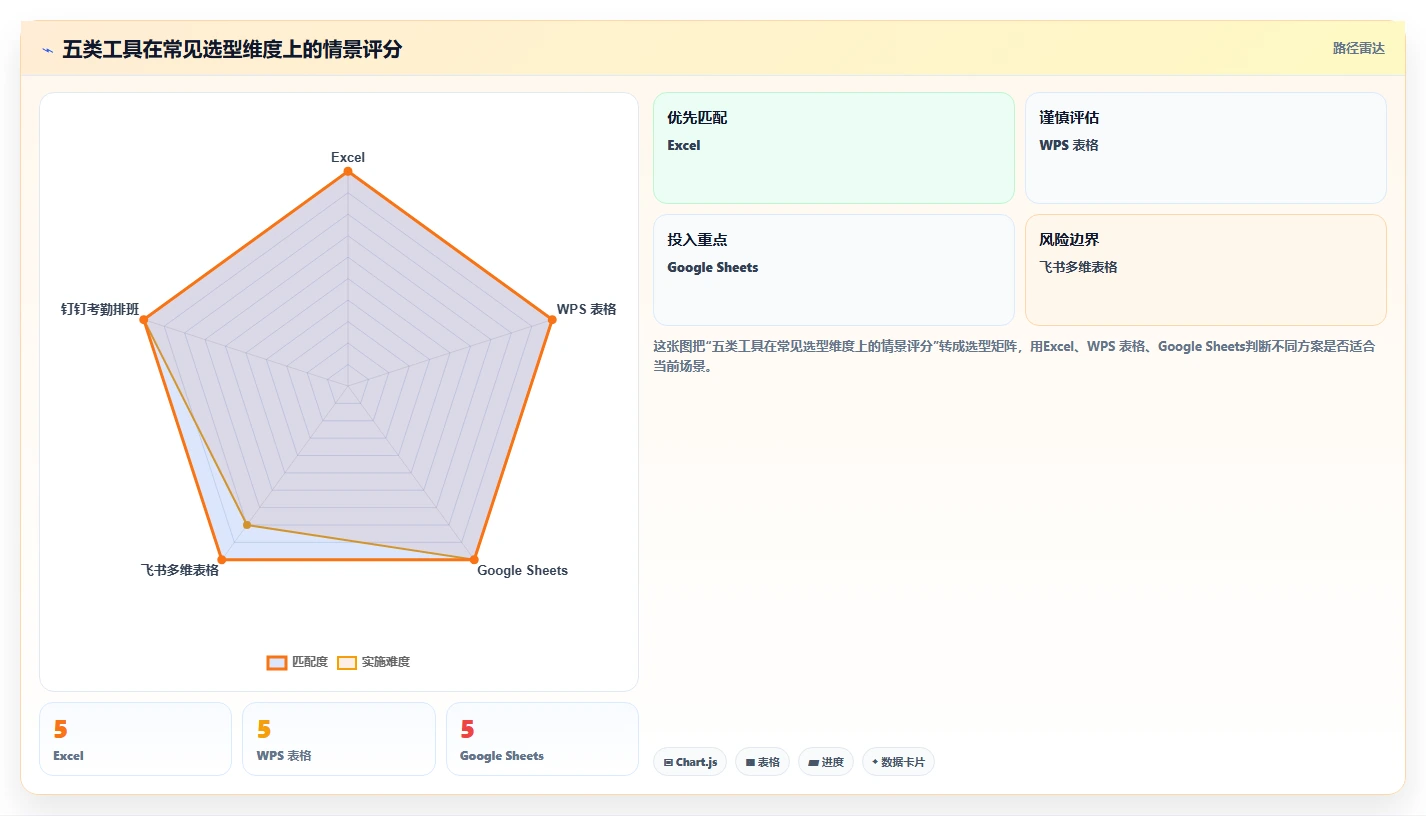Click the description paragraph starting 这张图把
The height and width of the screenshot is (816, 1426).
1014,356
